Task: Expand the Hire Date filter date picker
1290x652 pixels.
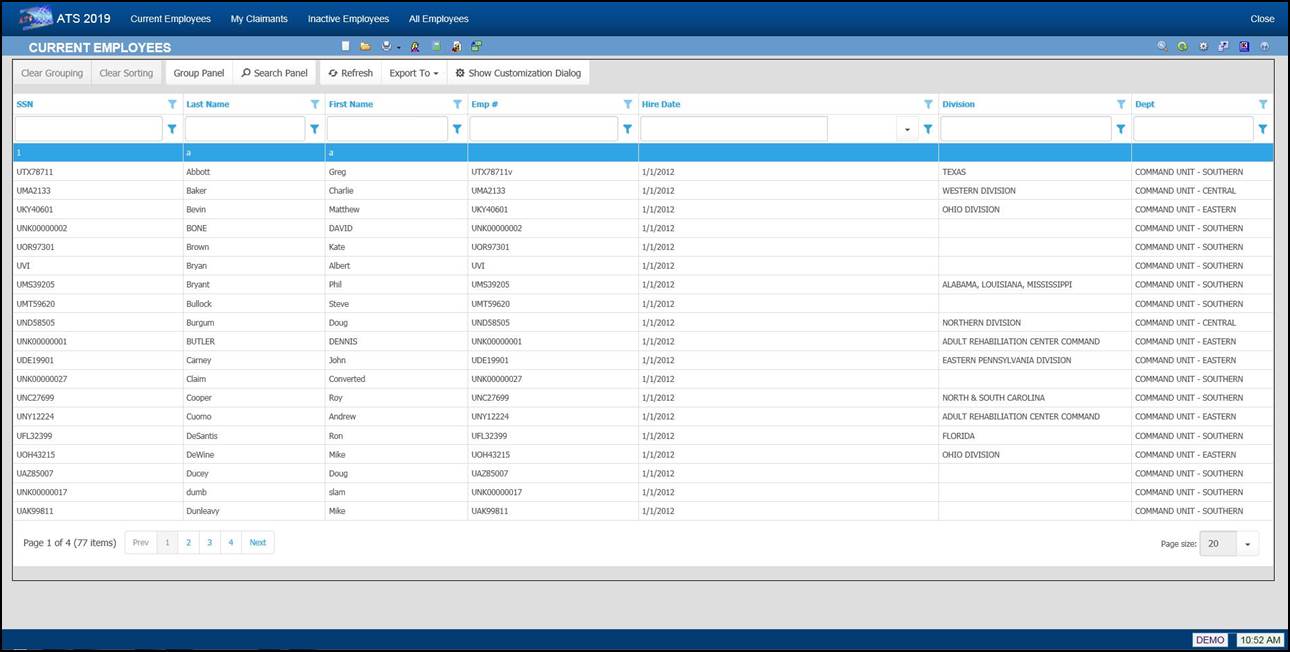Action: (907, 129)
